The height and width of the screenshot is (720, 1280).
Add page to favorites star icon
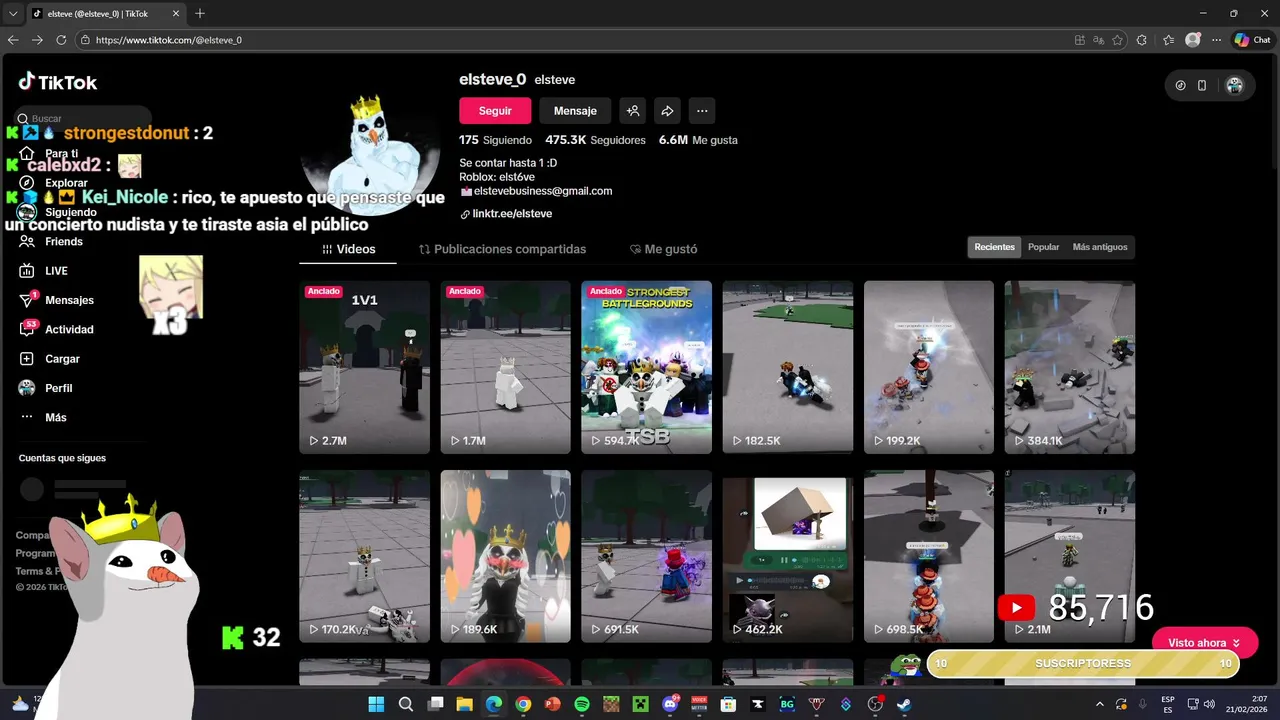point(1117,40)
